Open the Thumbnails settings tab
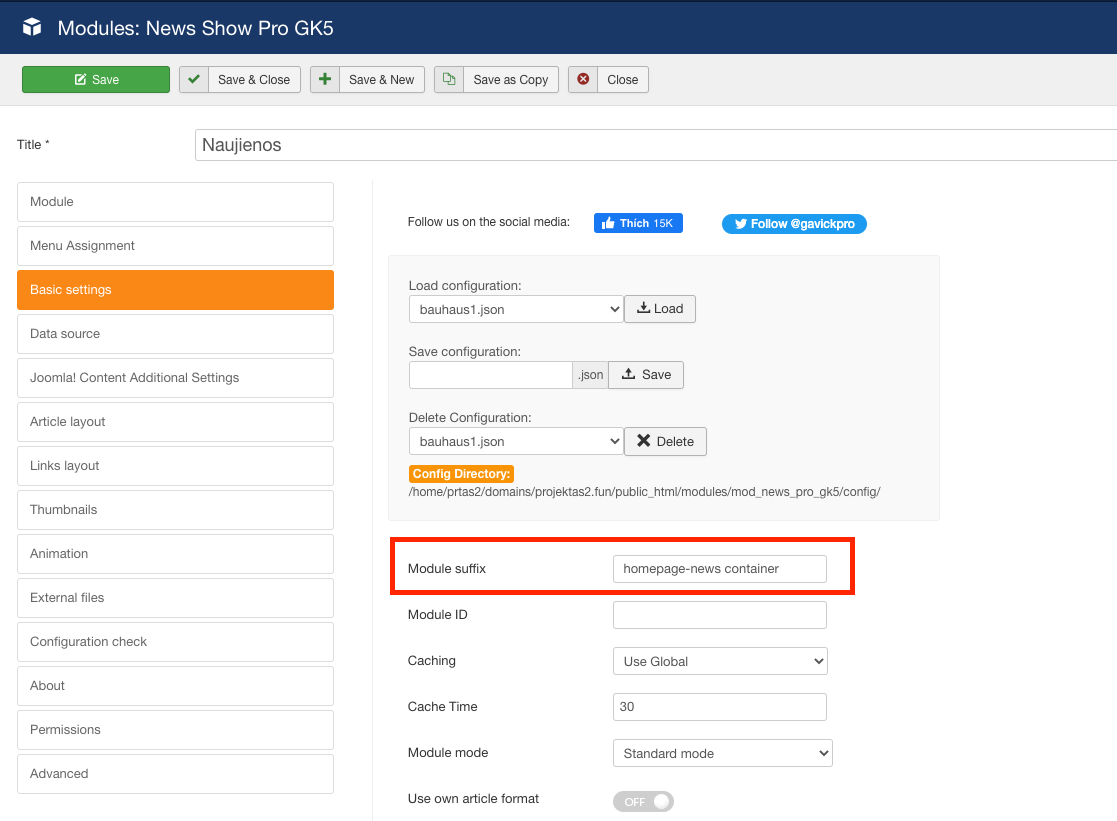This screenshot has width=1117, height=821. pyautogui.click(x=175, y=510)
